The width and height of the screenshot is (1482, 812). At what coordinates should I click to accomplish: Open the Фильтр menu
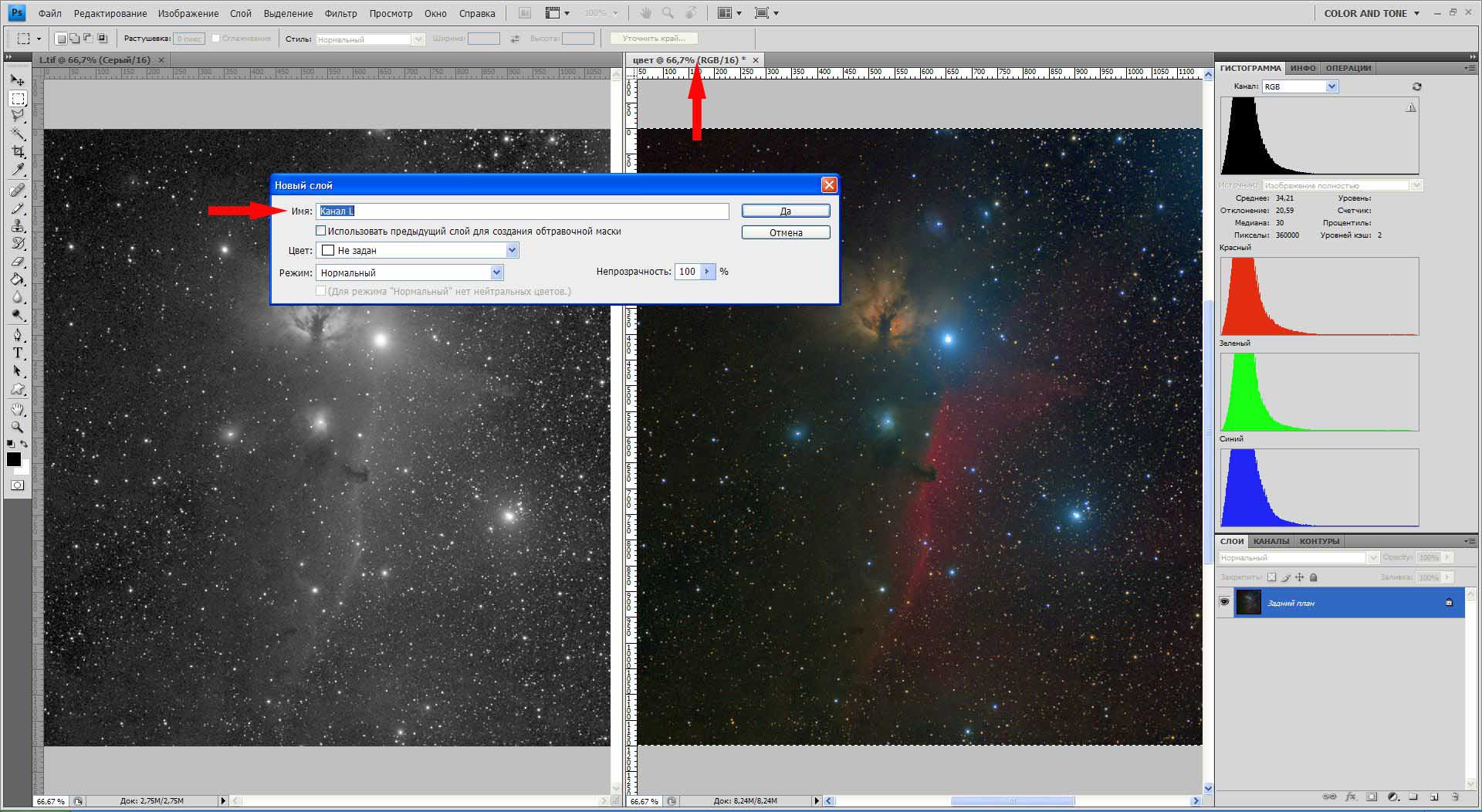coord(340,13)
